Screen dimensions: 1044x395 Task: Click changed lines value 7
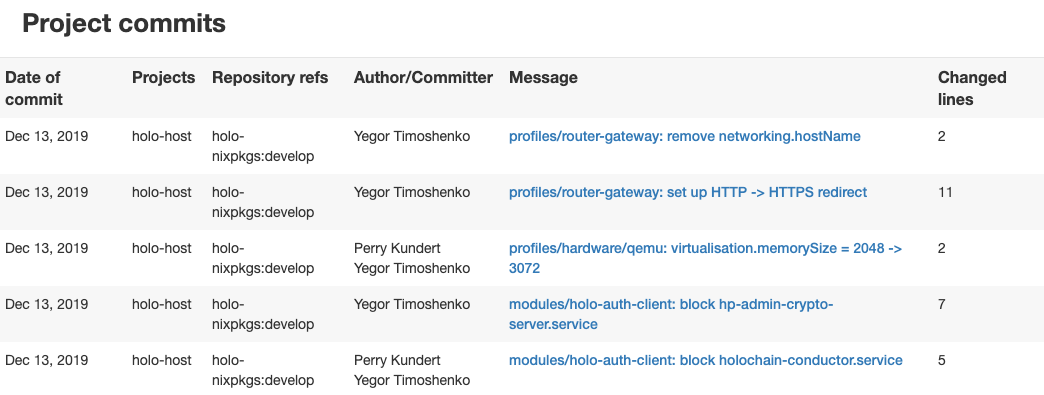click(941, 304)
